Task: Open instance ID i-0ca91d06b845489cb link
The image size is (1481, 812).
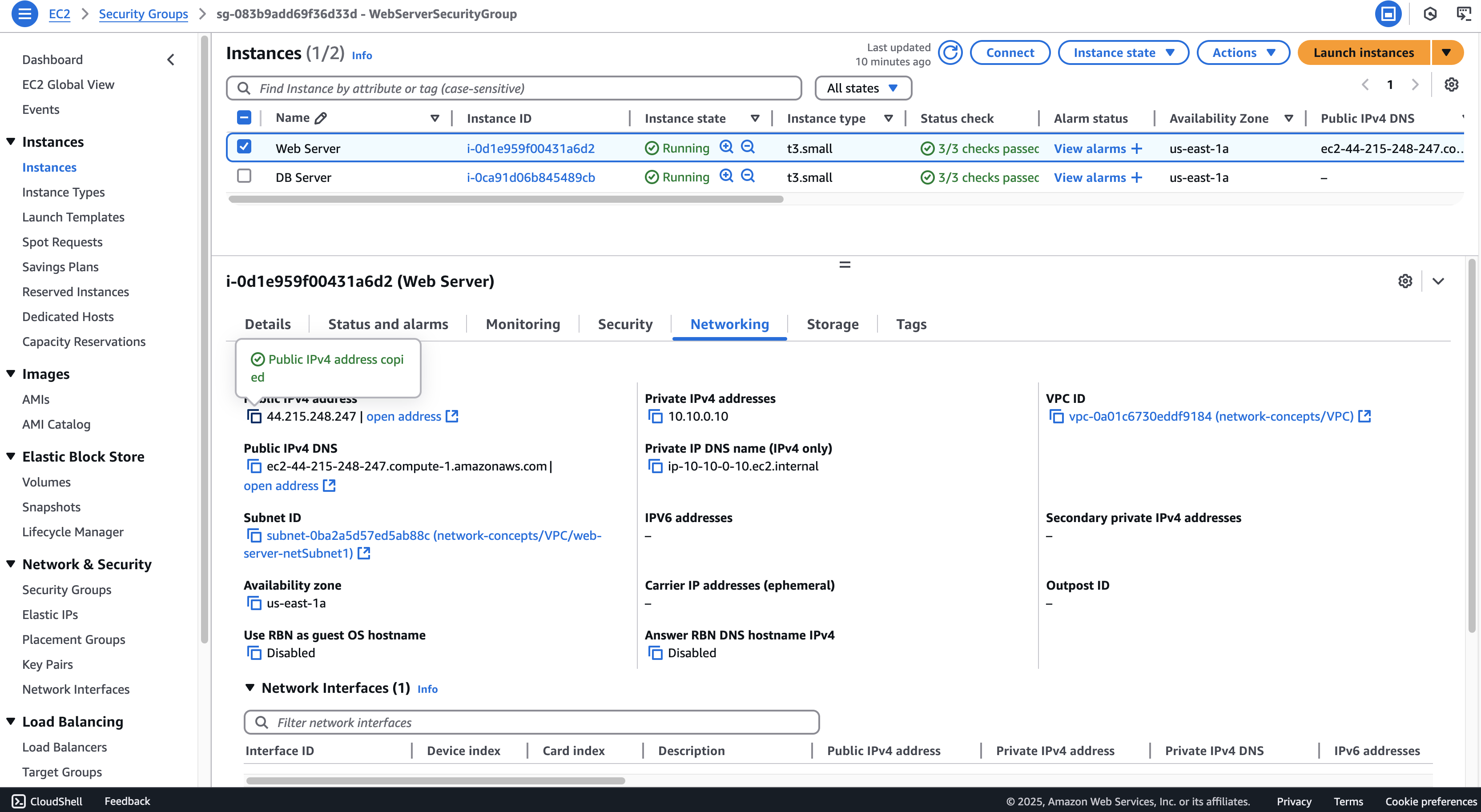Action: pos(531,177)
